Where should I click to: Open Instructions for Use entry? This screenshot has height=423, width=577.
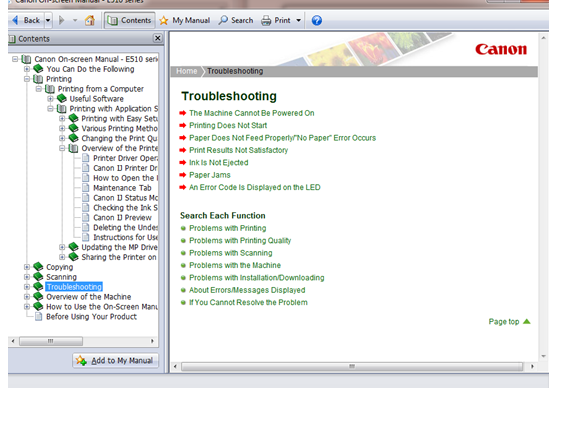pos(125,238)
